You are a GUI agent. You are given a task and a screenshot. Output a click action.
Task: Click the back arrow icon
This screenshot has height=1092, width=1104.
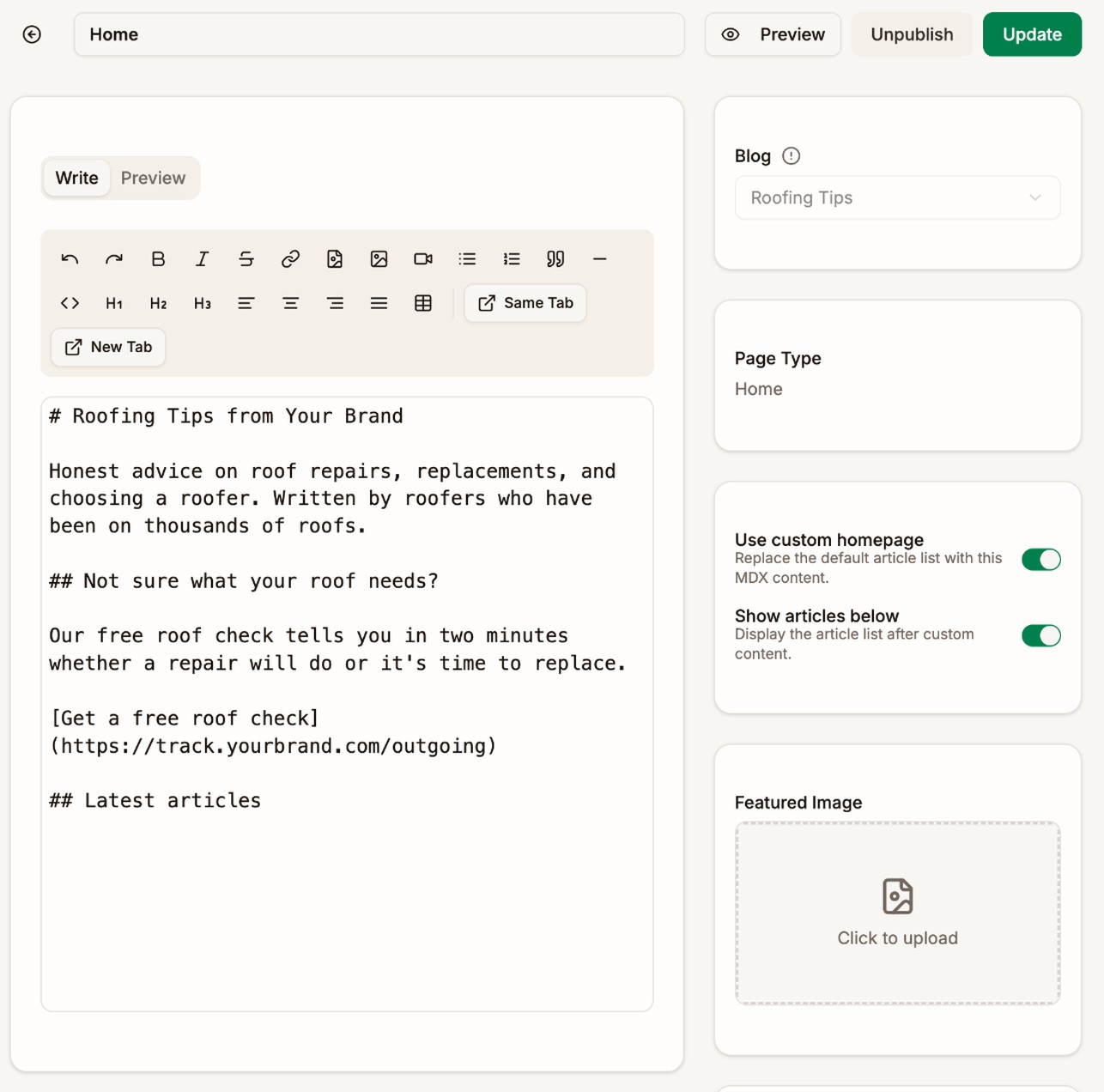point(32,34)
